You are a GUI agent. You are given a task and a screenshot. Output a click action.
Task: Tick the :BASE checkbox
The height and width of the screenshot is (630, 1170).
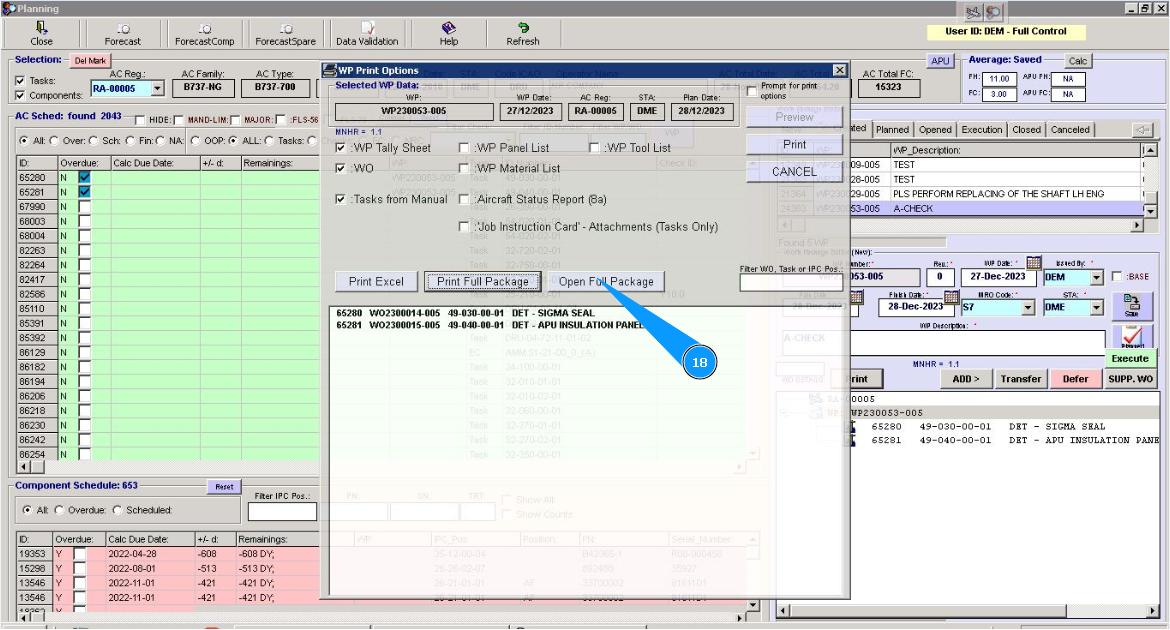pos(1117,276)
